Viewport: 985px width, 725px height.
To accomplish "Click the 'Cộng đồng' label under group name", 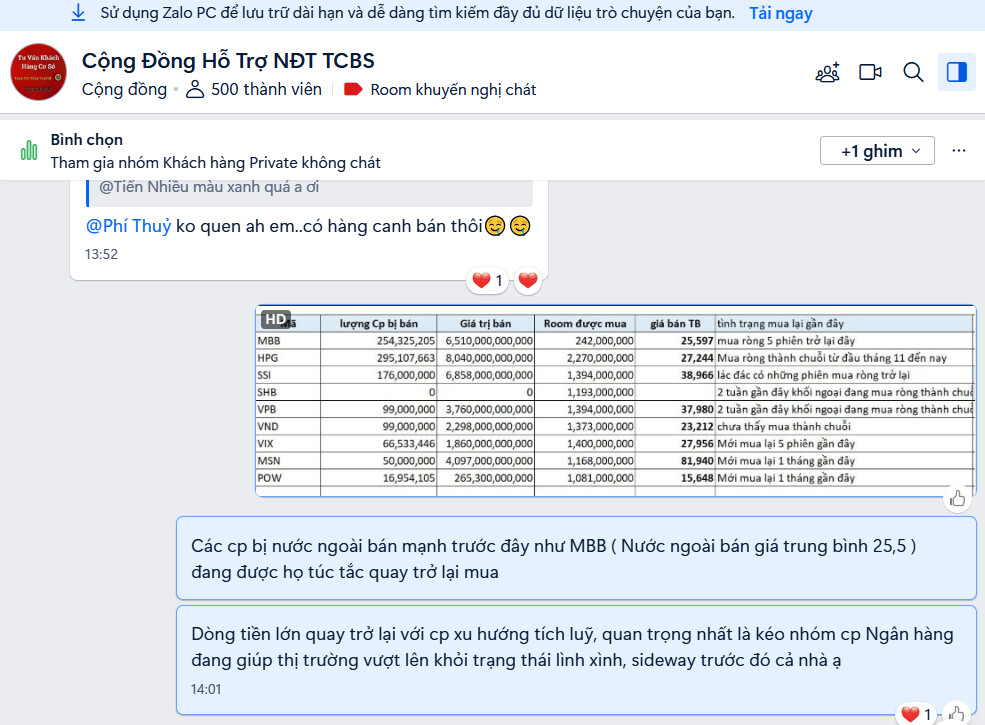I will [x=124, y=89].
